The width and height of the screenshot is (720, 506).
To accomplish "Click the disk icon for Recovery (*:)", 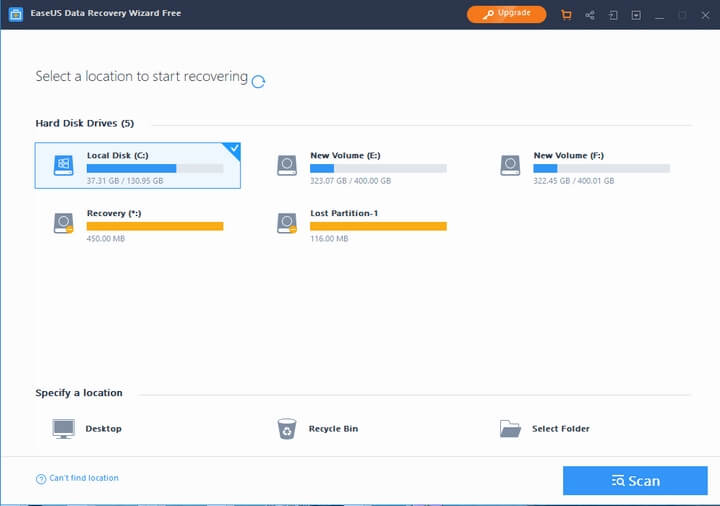I will point(63,223).
